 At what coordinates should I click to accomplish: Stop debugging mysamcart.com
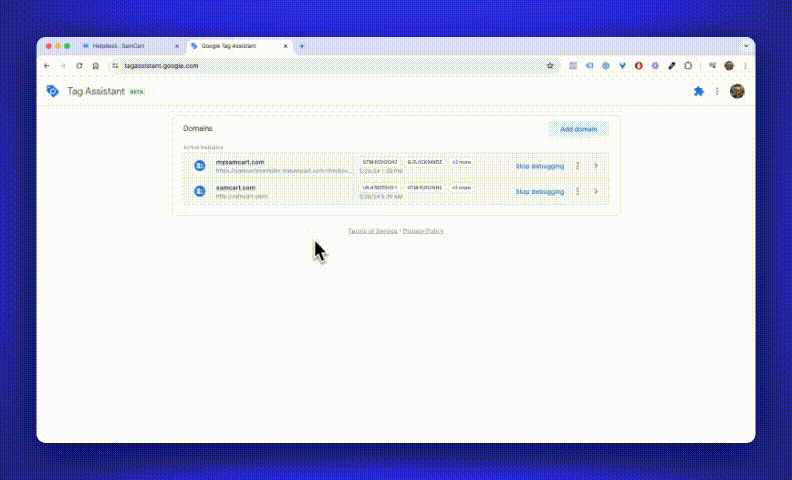539,166
